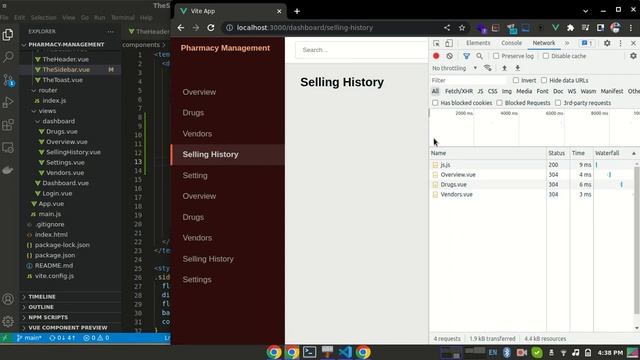Open the Chrome extensions puzzle icon
Viewport: 640px width, 360px height.
[x=570, y=28]
